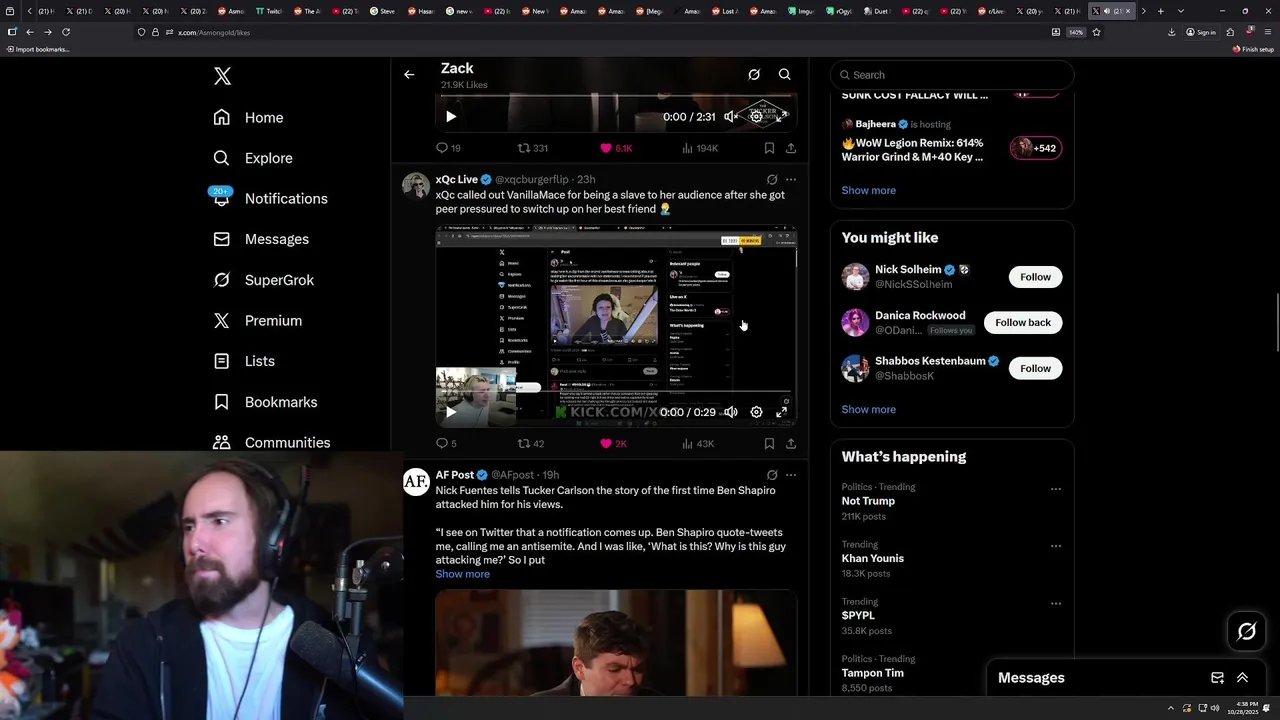The width and height of the screenshot is (1280, 720).
Task: Share the post with 194K views
Action: [791, 148]
